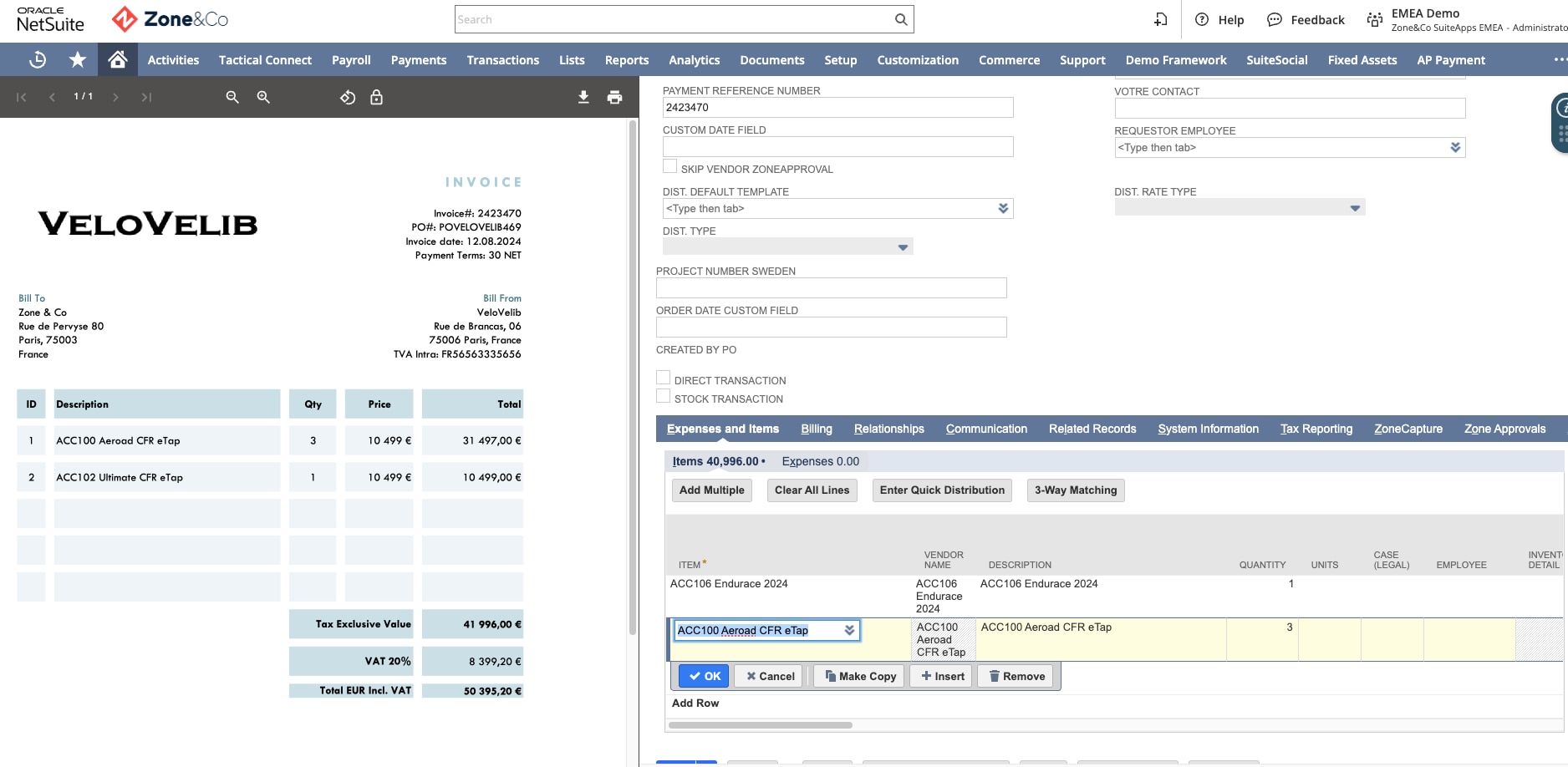
Task: Zoom in on the invoice preview
Action: coord(263,97)
